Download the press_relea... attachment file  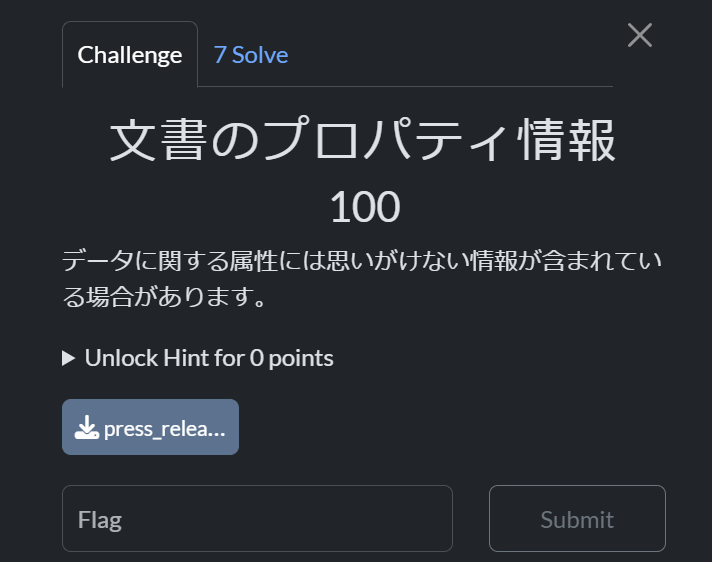click(x=150, y=427)
